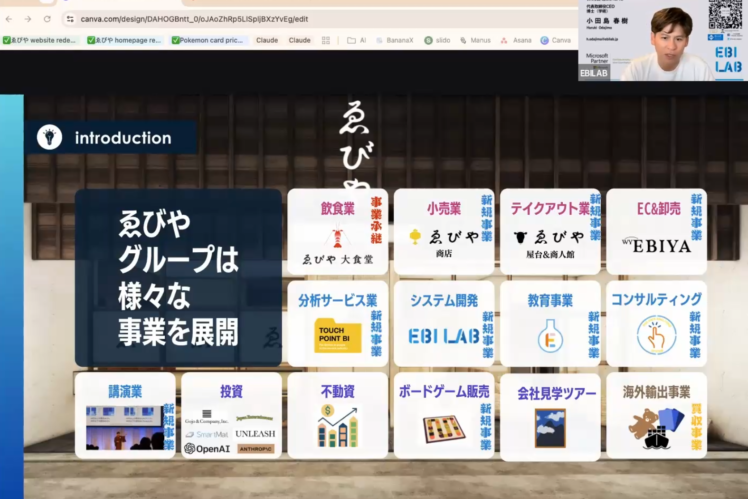Select the OpenAI logo in 投資 card
This screenshot has width=748, height=499.
tap(207, 448)
